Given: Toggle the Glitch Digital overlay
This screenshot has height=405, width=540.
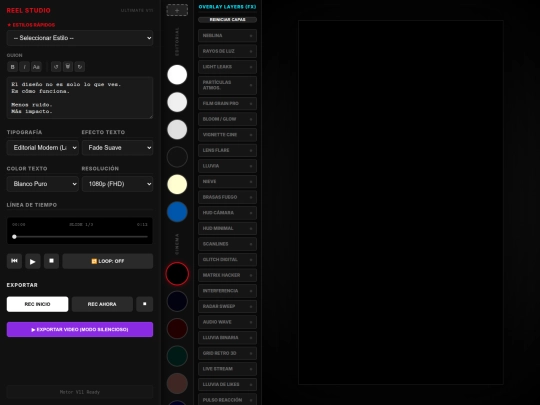Looking at the screenshot, I should click(x=227, y=260).
